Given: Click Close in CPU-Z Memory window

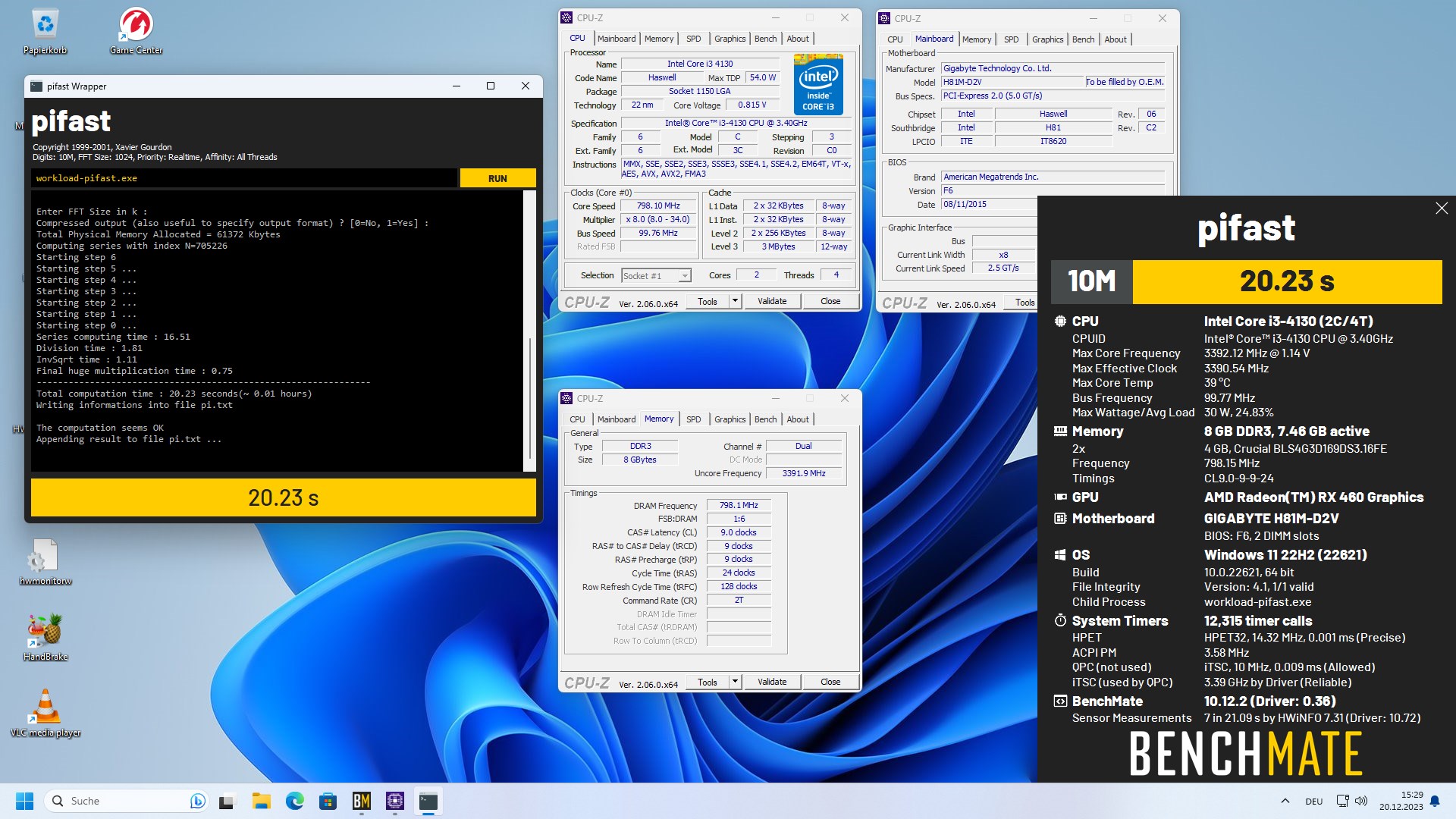Looking at the screenshot, I should click(830, 682).
